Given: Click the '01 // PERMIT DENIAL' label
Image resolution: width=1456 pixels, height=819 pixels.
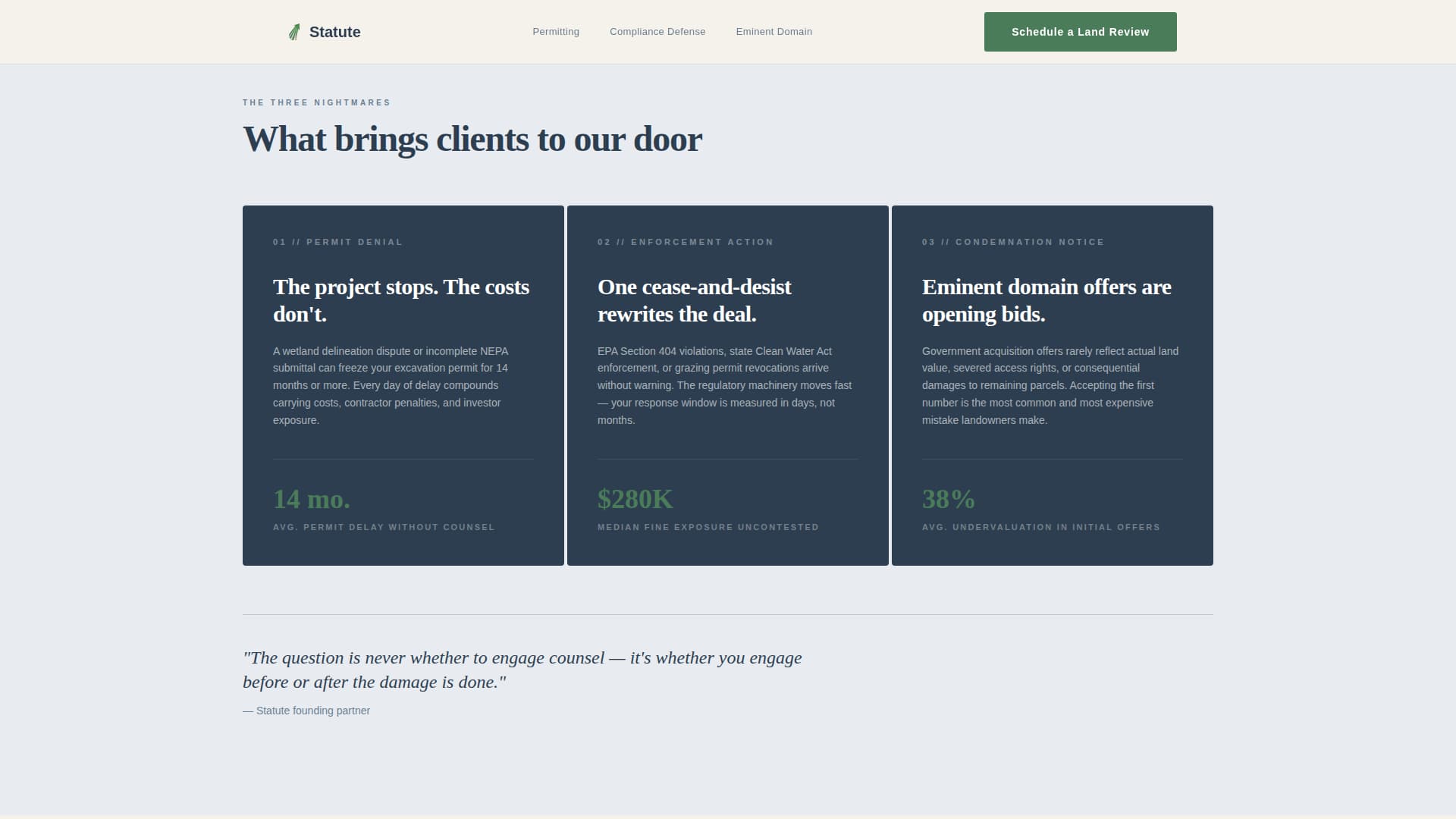Looking at the screenshot, I should click(337, 242).
